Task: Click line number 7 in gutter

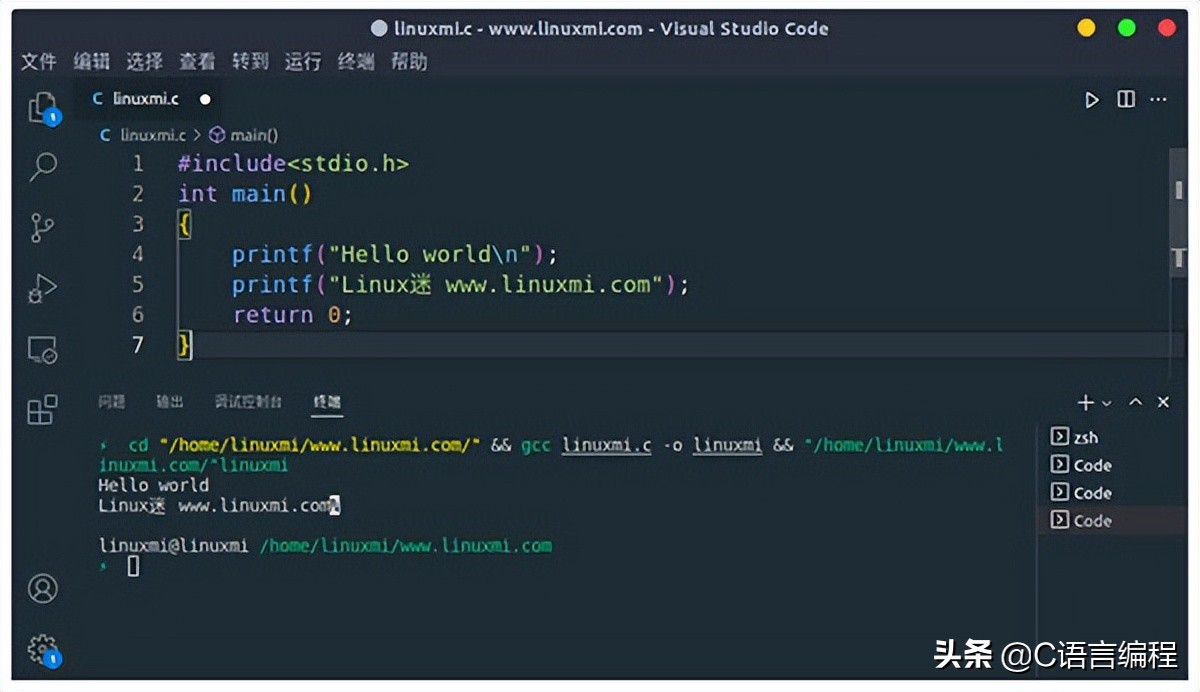Action: [138, 345]
